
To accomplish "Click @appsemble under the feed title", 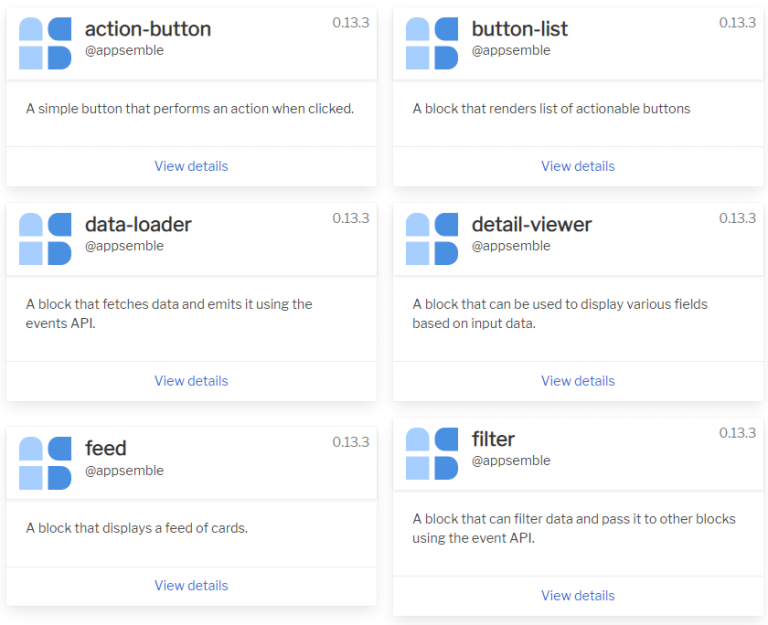I will tap(124, 471).
